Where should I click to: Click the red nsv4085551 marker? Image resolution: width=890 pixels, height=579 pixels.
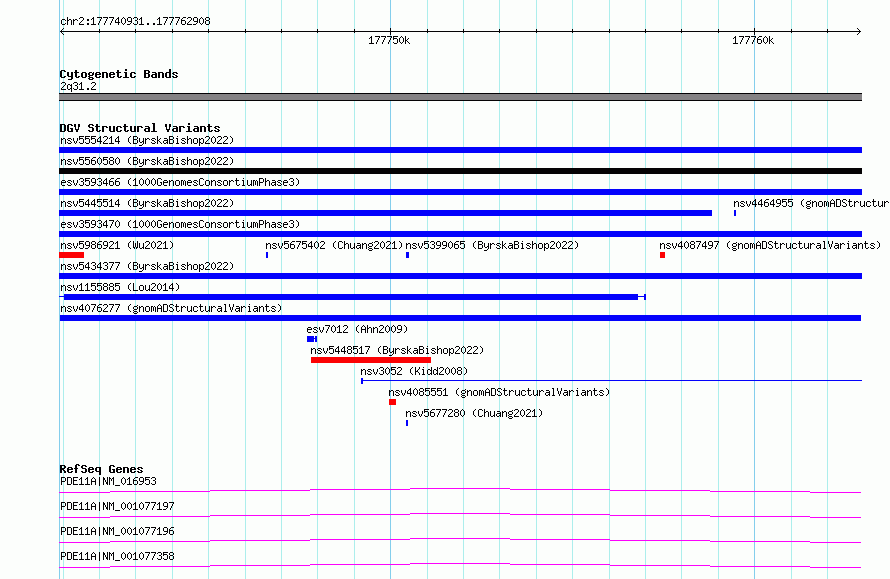point(392,402)
